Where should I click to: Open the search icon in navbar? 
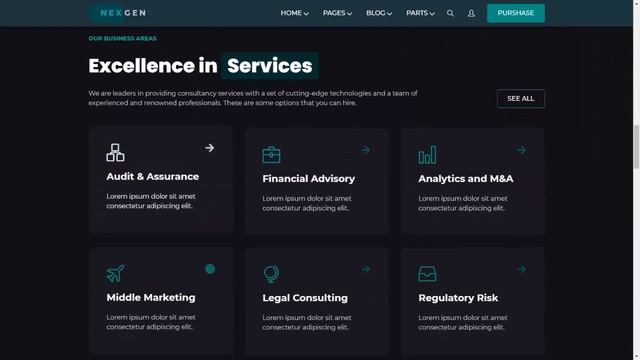click(x=450, y=13)
